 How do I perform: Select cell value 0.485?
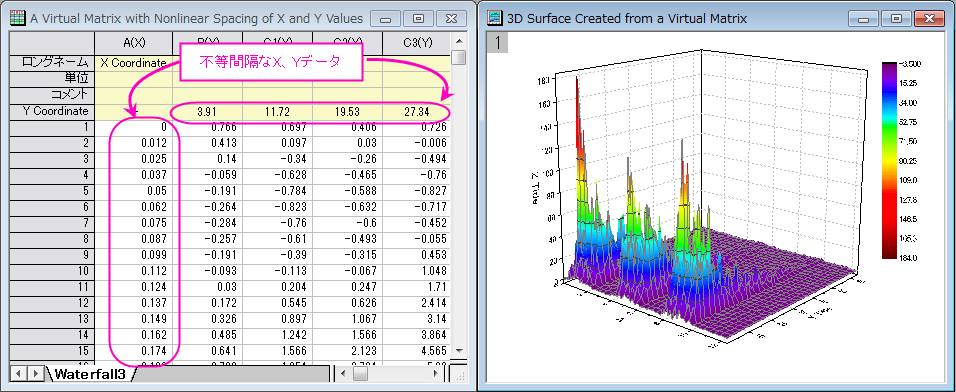coord(208,335)
